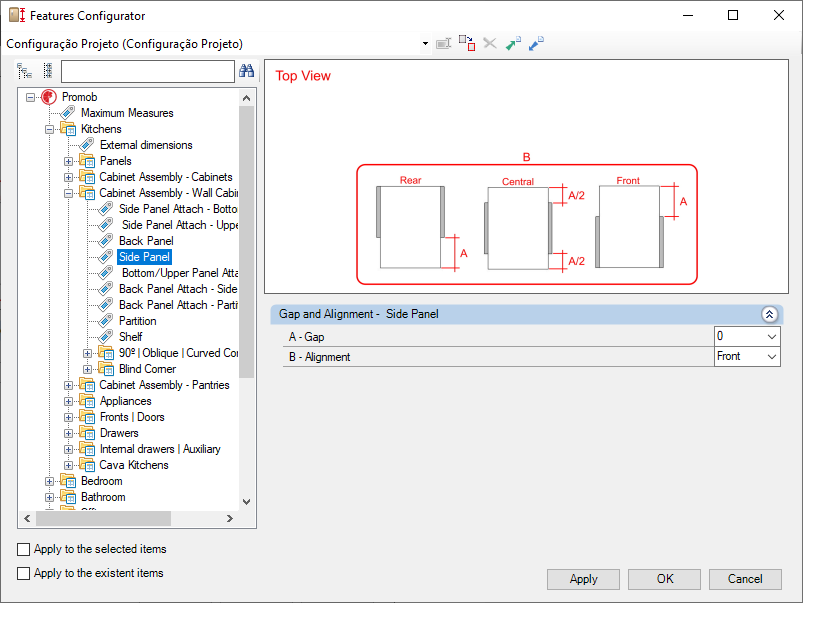
Task: Click the rename configuration toolbar icon
Action: tap(444, 44)
